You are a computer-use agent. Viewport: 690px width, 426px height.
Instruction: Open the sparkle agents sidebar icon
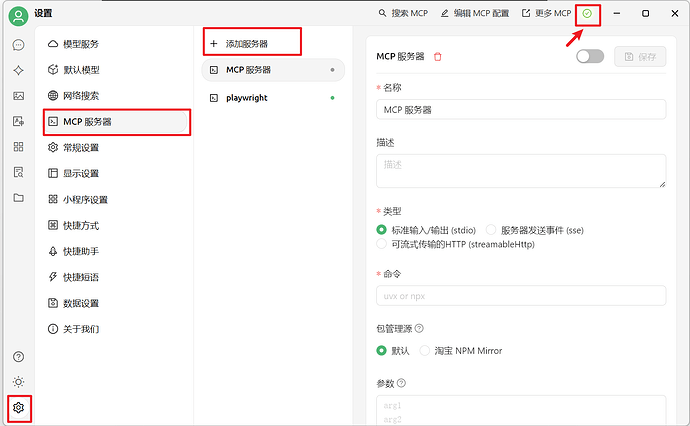[x=18, y=70]
